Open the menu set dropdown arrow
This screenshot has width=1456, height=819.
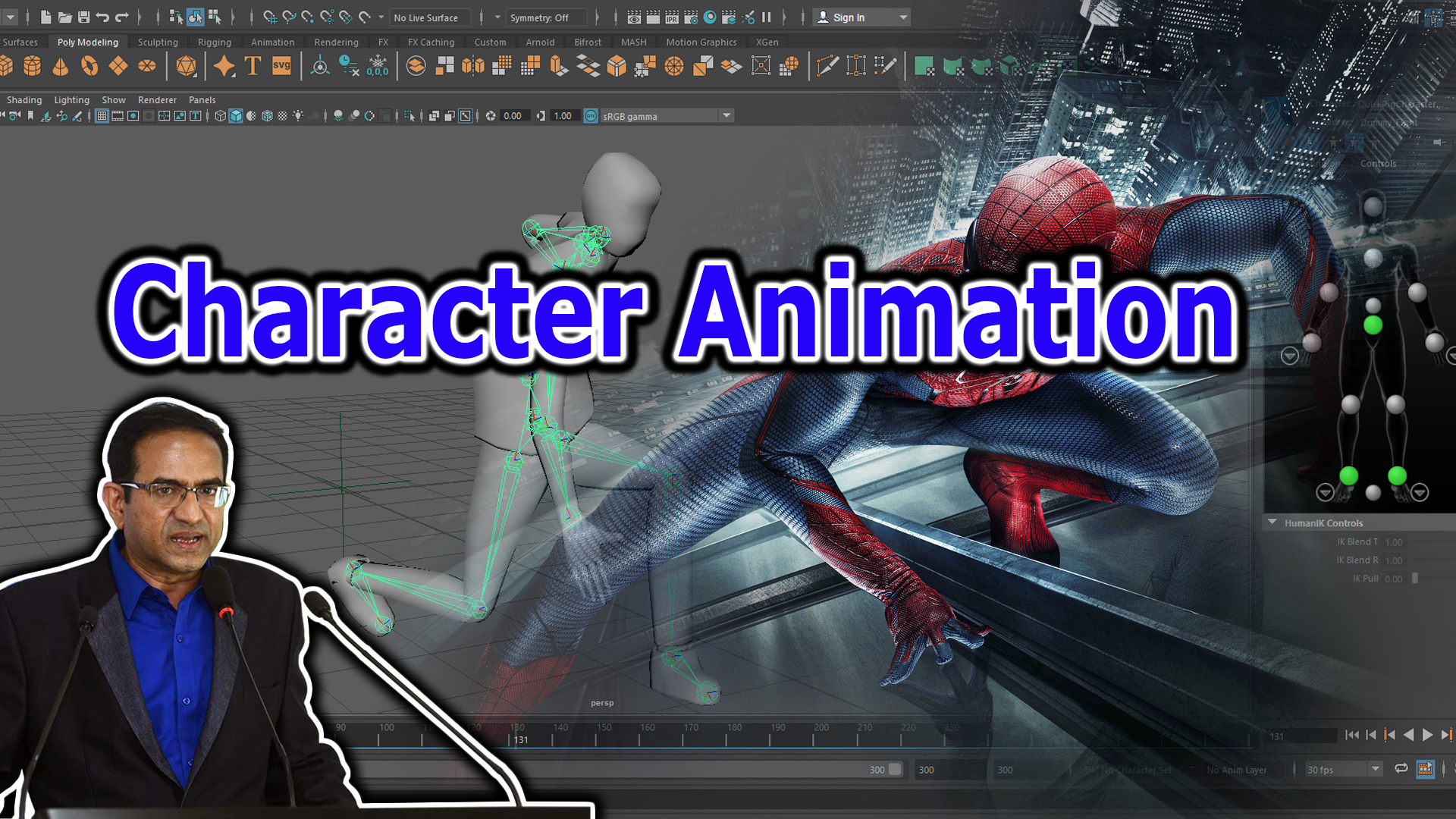(10, 17)
